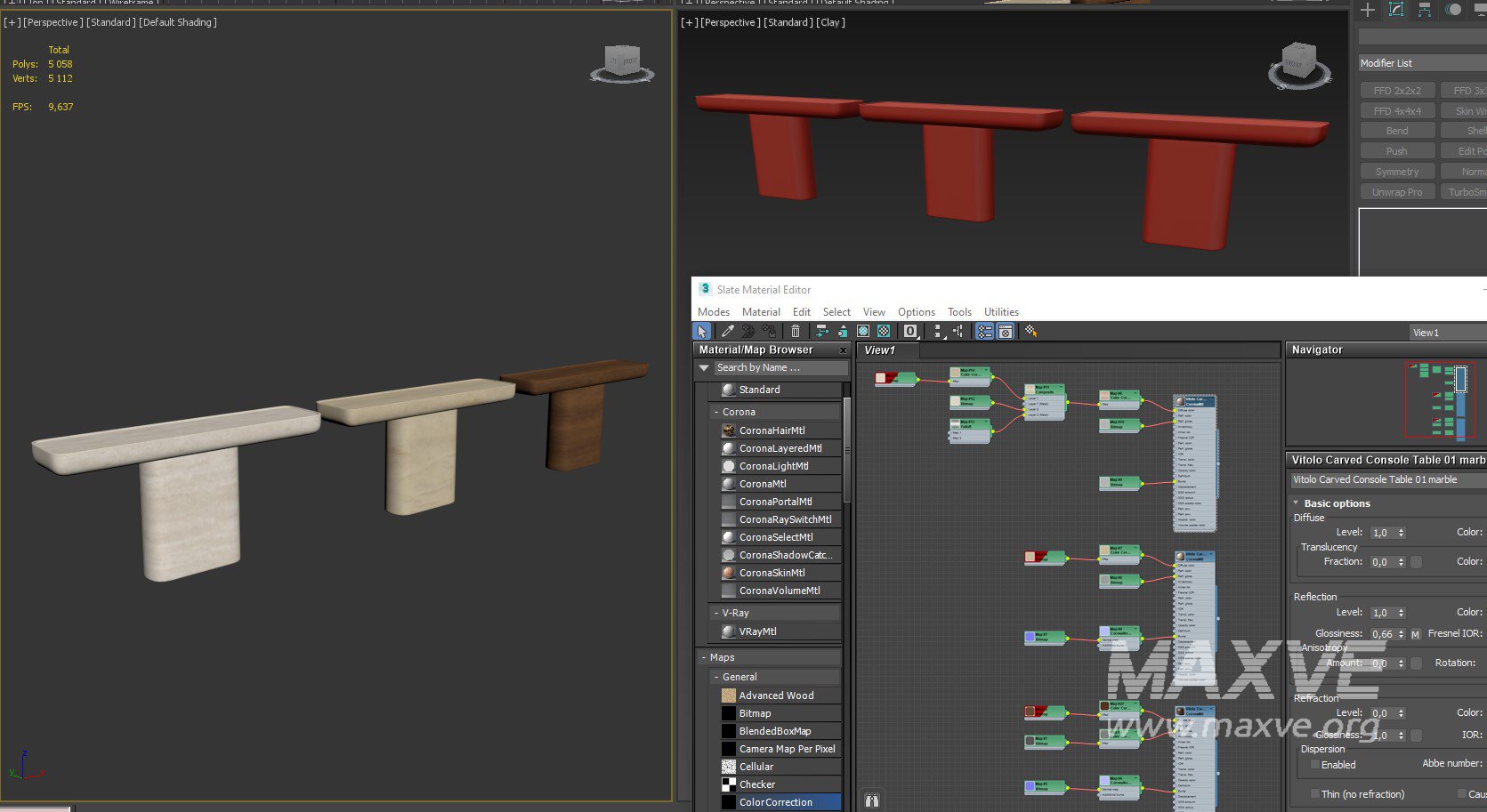
Task: Enable the Dispersion Enabled checkbox
Action: pyautogui.click(x=1315, y=765)
